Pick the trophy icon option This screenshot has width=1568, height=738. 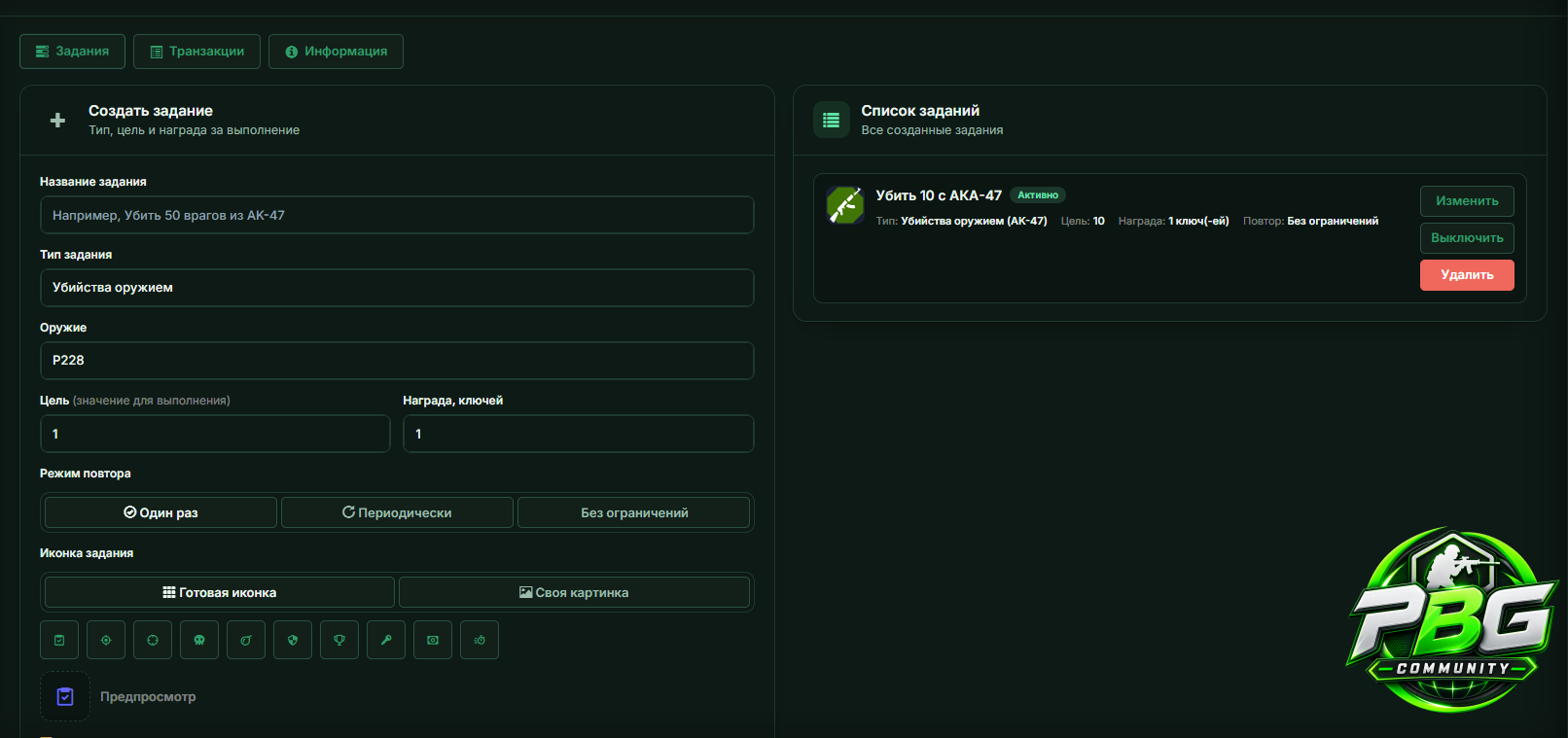point(339,640)
